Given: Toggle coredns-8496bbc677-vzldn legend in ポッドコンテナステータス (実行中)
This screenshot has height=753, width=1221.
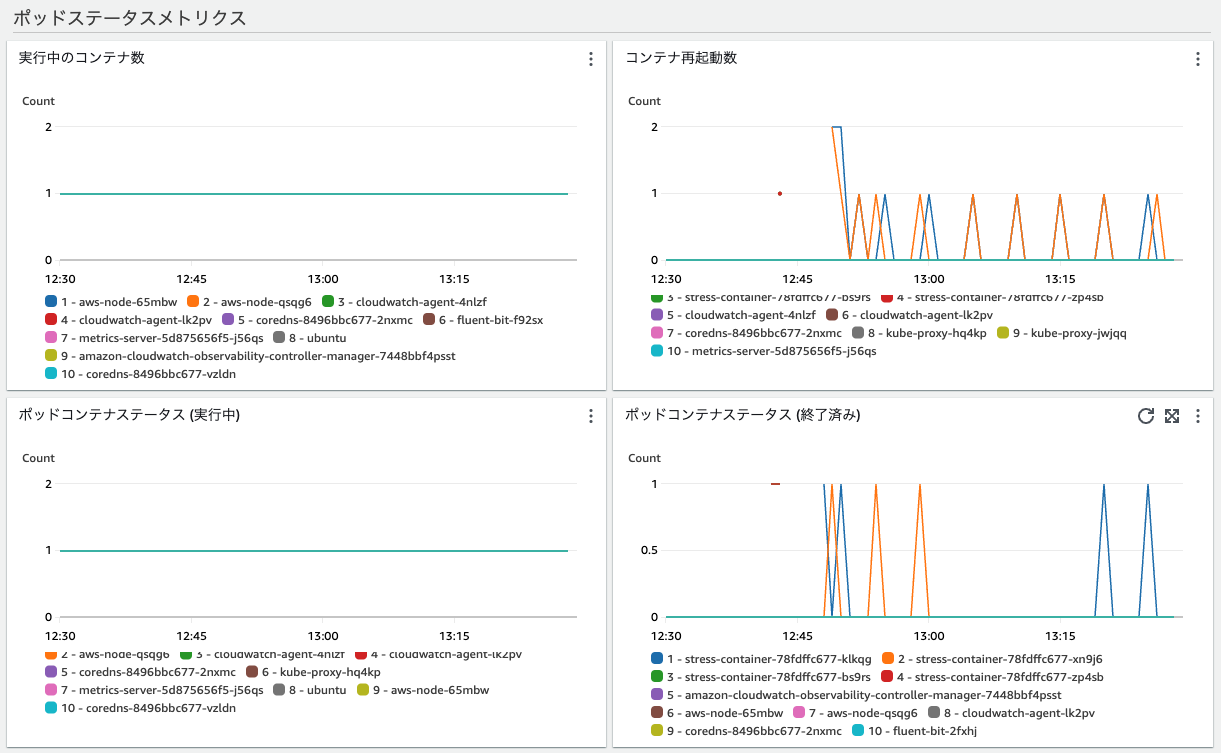Looking at the screenshot, I should click(x=141, y=708).
